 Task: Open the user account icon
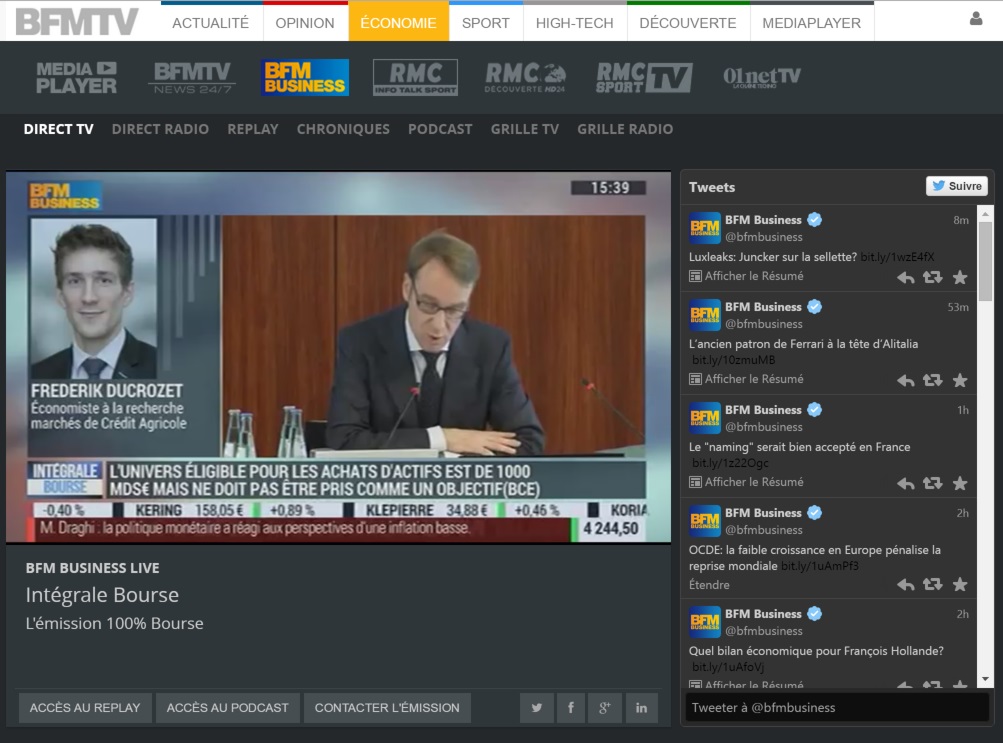(x=975, y=19)
